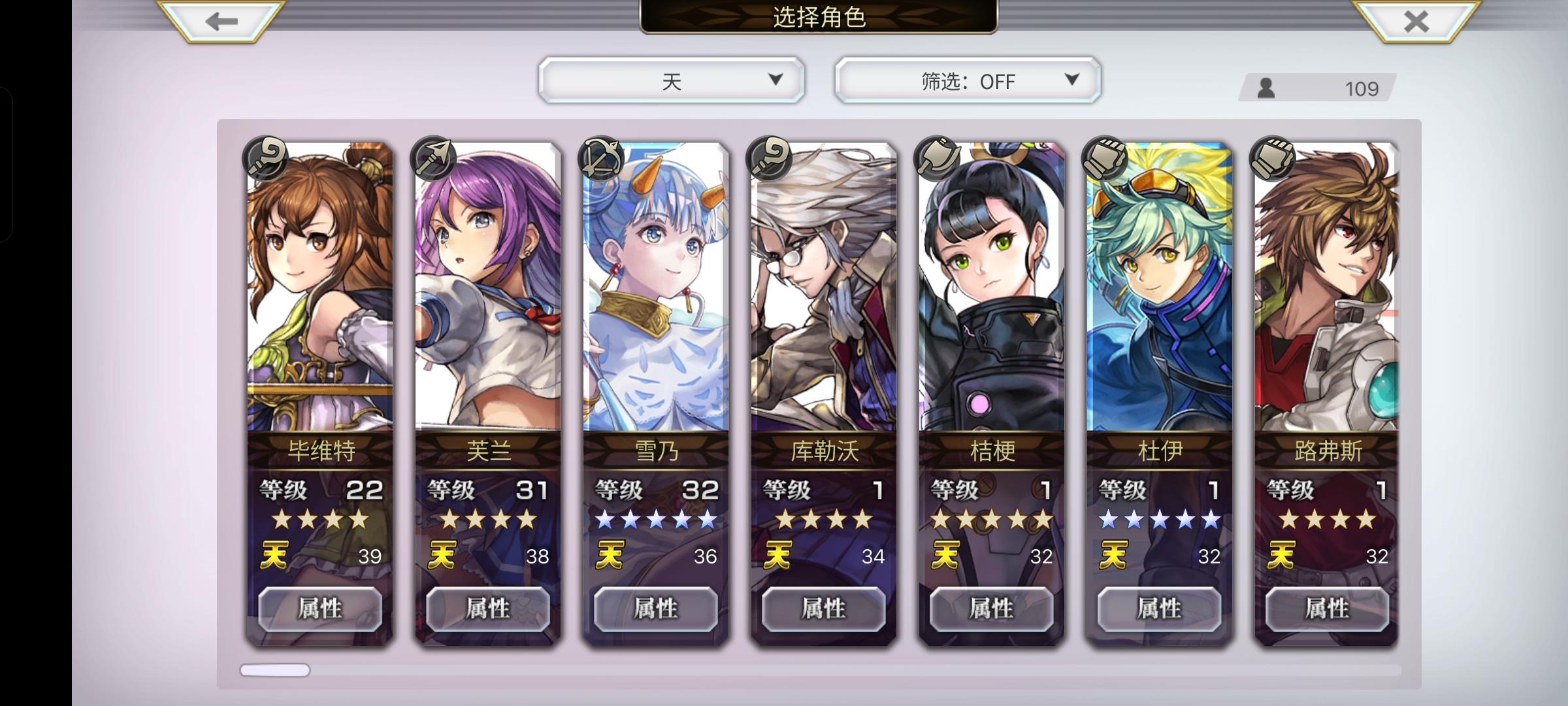Open 属性 for 库勒沃

[x=824, y=609]
